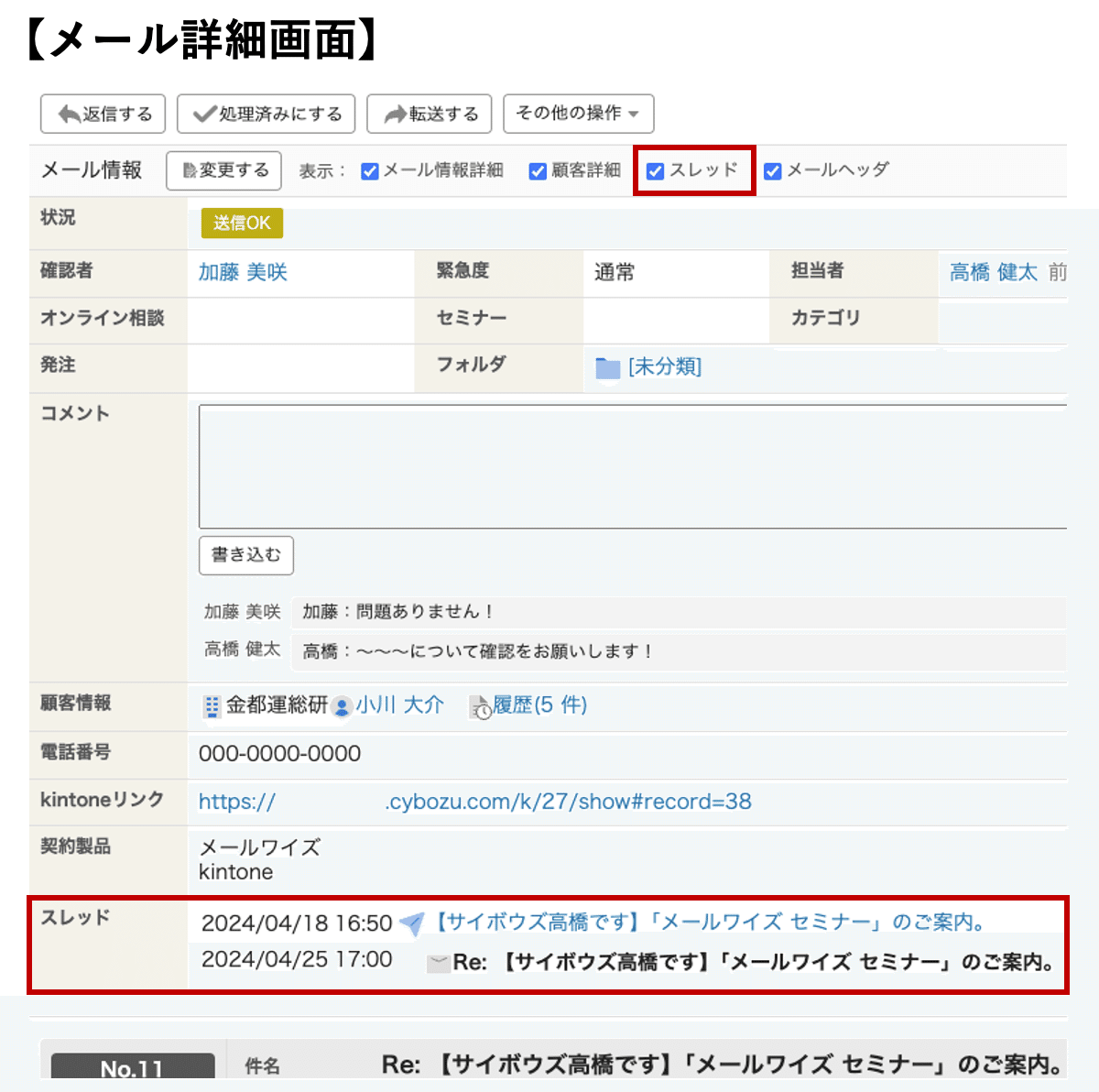1099x1092 pixels.
Task: Click inside the comment text area
Action: (x=632, y=465)
